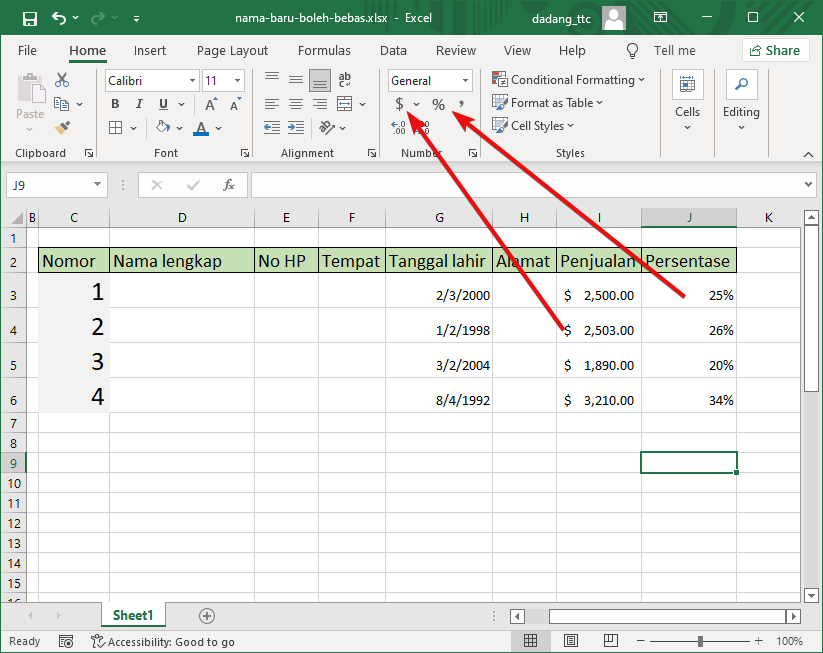Open the General number format dropdown

pos(464,80)
